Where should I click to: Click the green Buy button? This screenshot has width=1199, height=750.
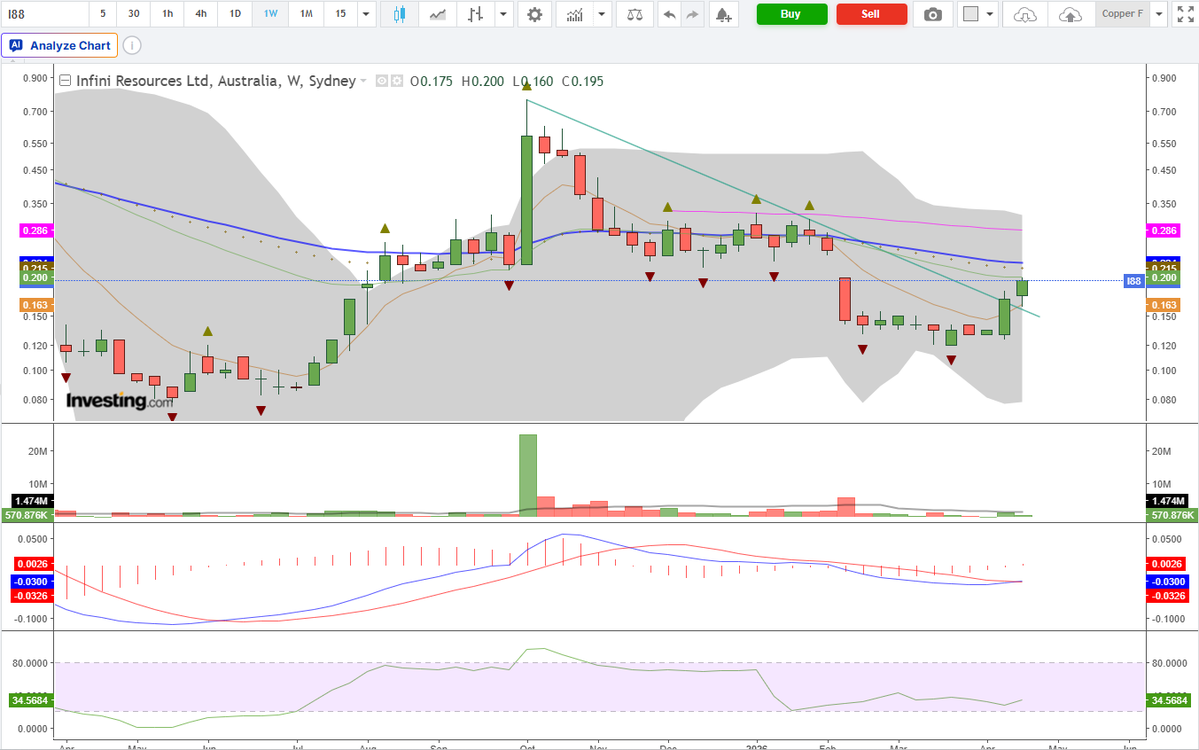(x=791, y=14)
